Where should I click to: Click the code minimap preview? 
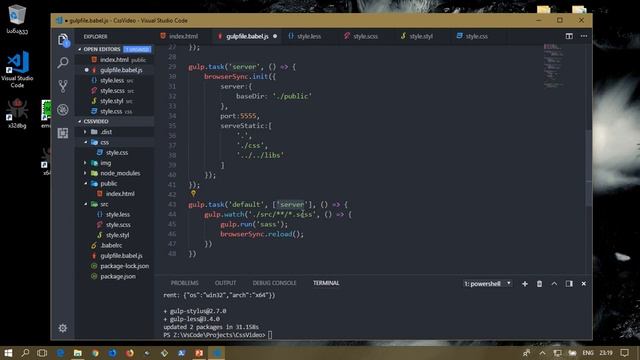553,65
